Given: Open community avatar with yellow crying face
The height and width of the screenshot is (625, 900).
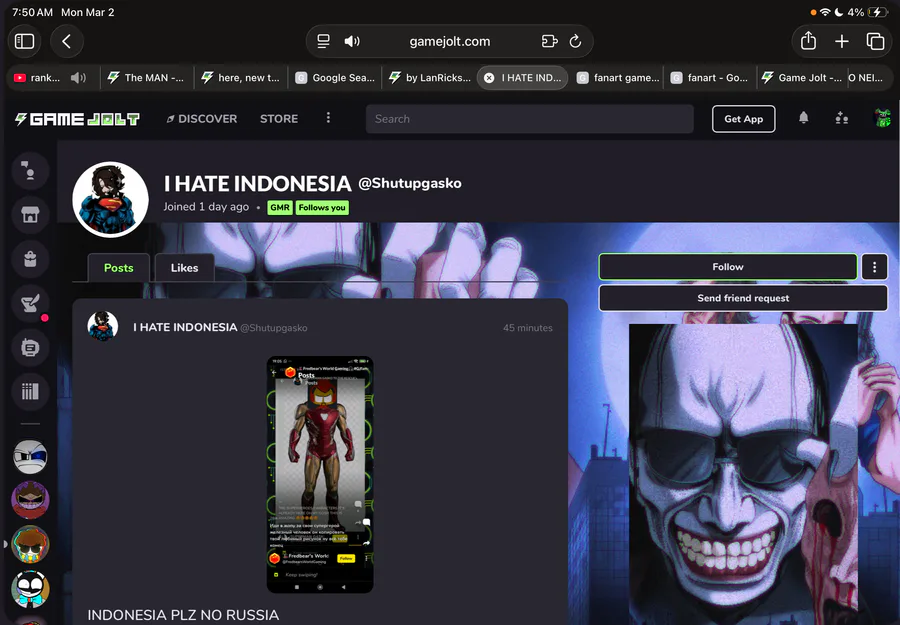Looking at the screenshot, I should (30, 544).
